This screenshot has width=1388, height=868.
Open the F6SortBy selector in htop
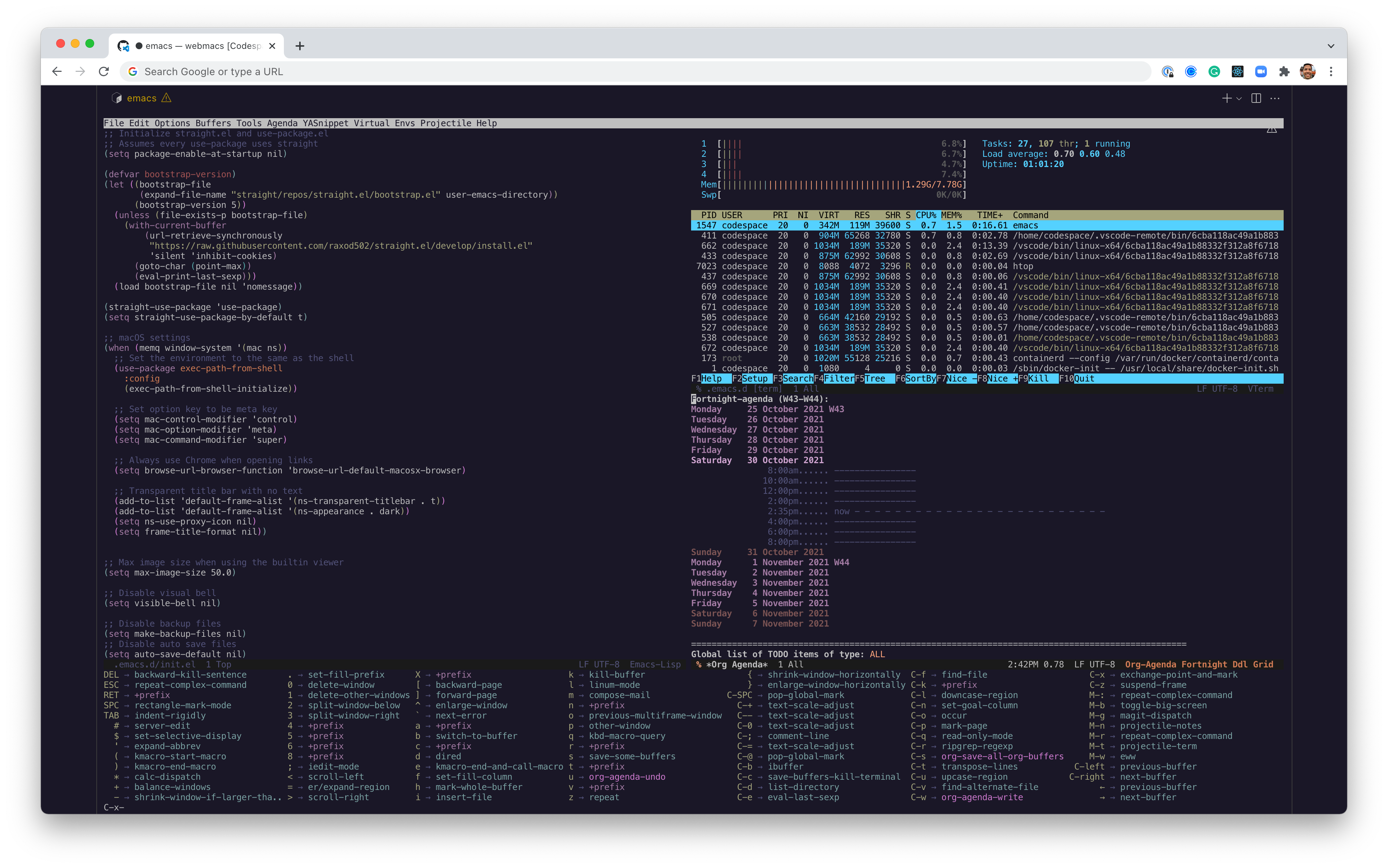[x=916, y=378]
